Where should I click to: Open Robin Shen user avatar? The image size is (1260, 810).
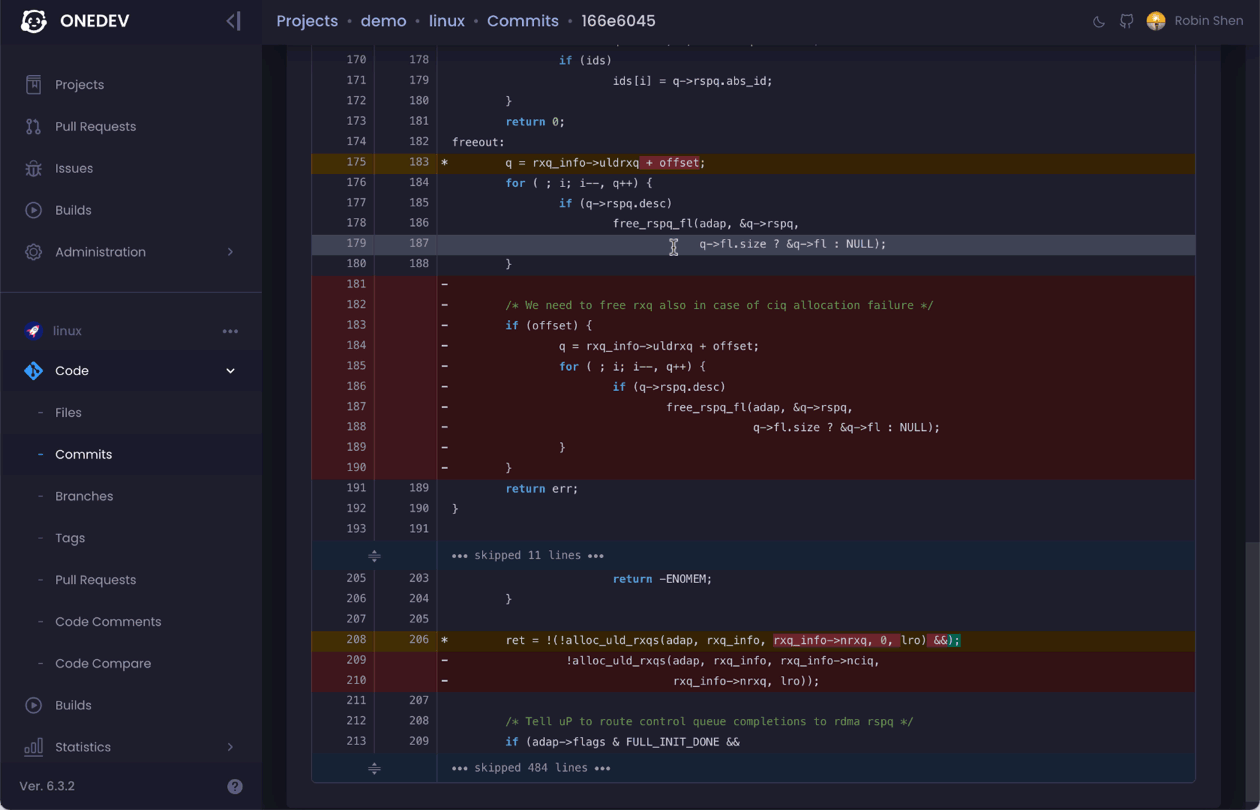[1156, 21]
